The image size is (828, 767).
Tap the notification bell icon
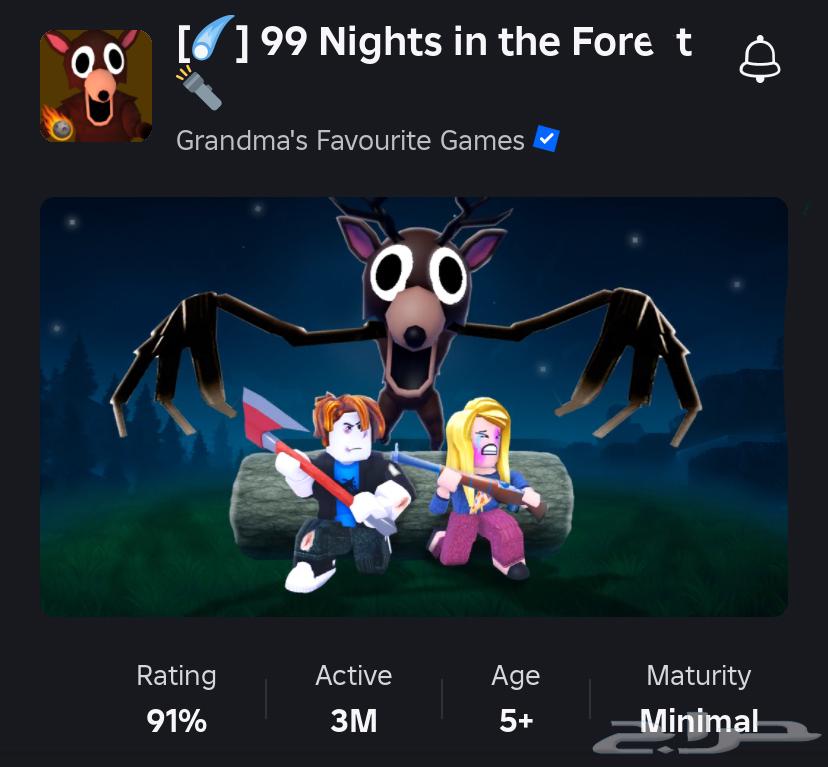[x=759, y=59]
